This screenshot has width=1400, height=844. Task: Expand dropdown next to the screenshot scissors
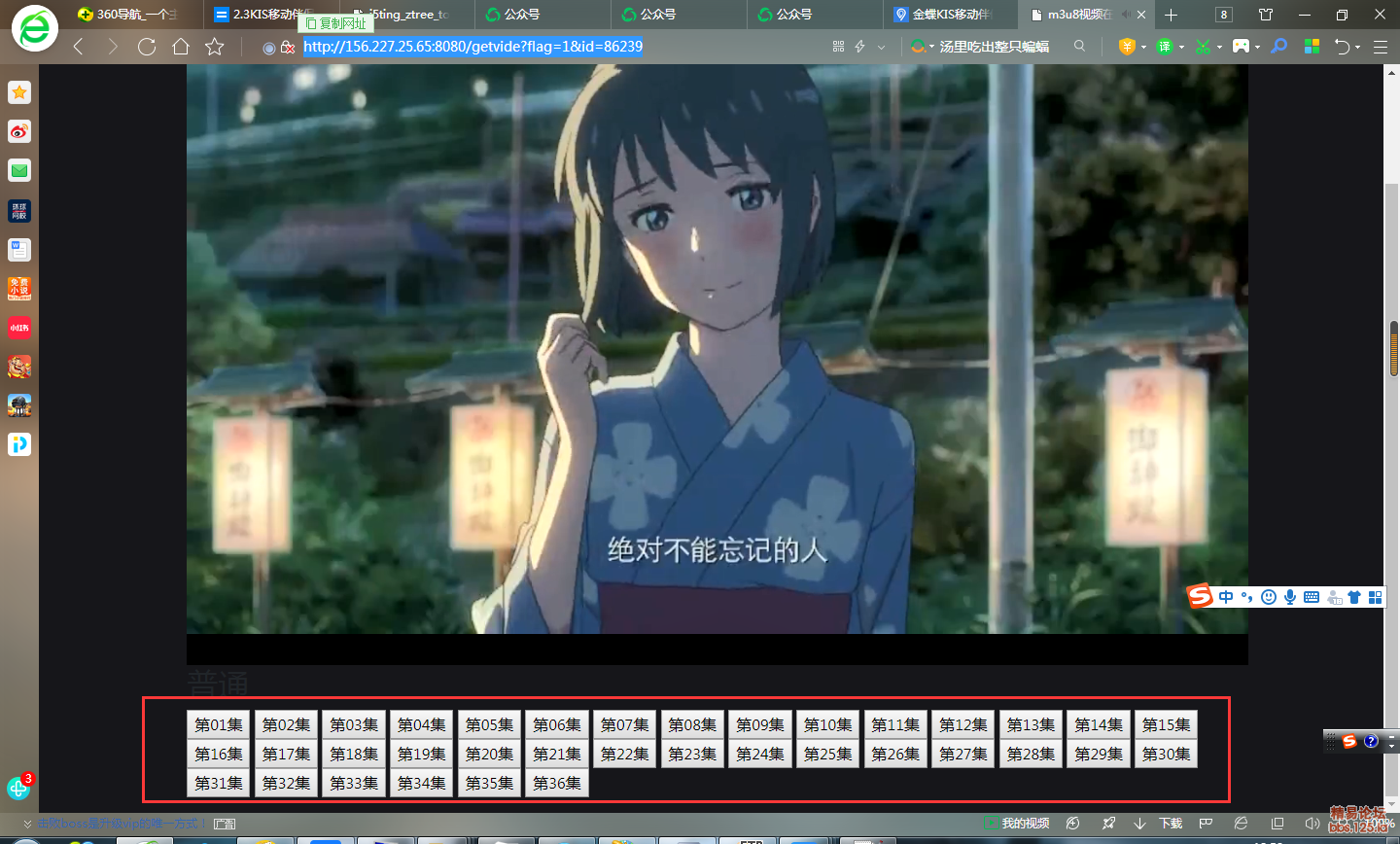pos(1219,47)
